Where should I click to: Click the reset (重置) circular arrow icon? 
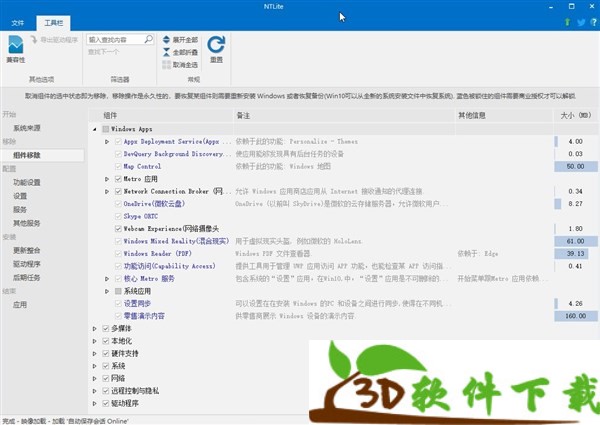(216, 45)
